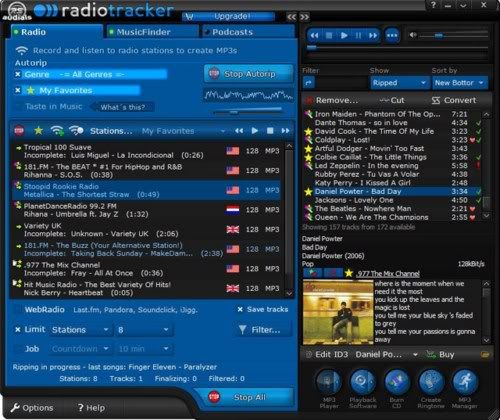Click the track position progress bar
The image size is (500, 420).
point(397,48)
